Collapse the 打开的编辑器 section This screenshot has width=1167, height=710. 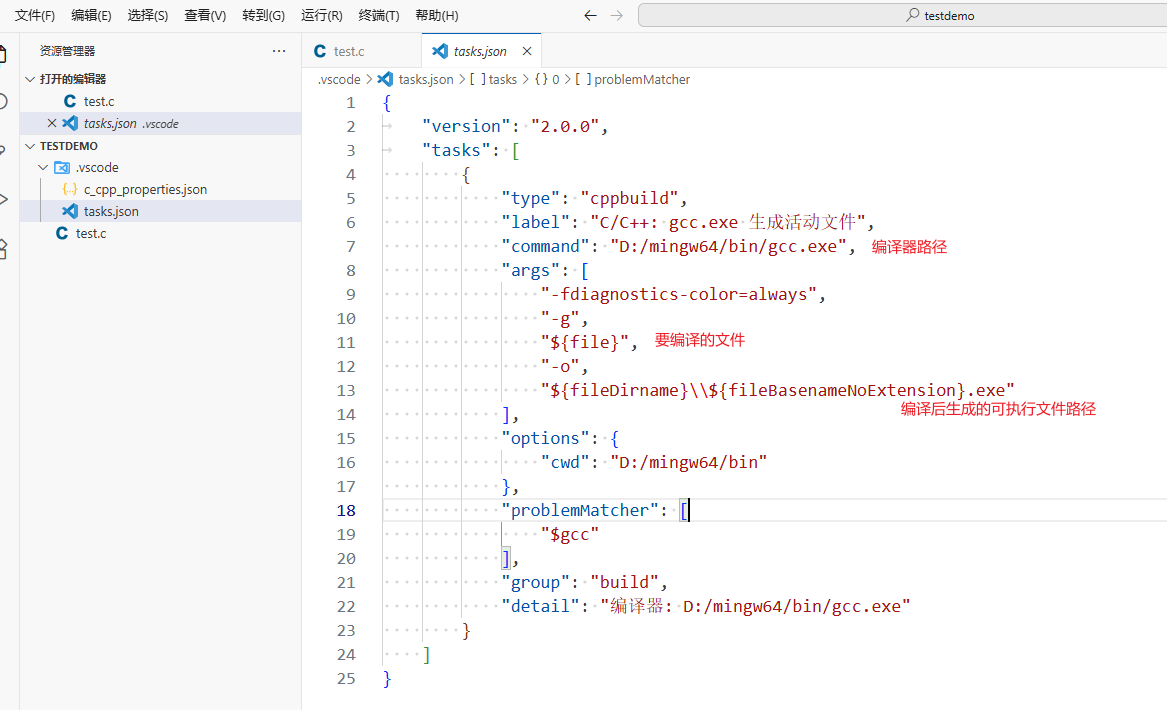click(30, 79)
